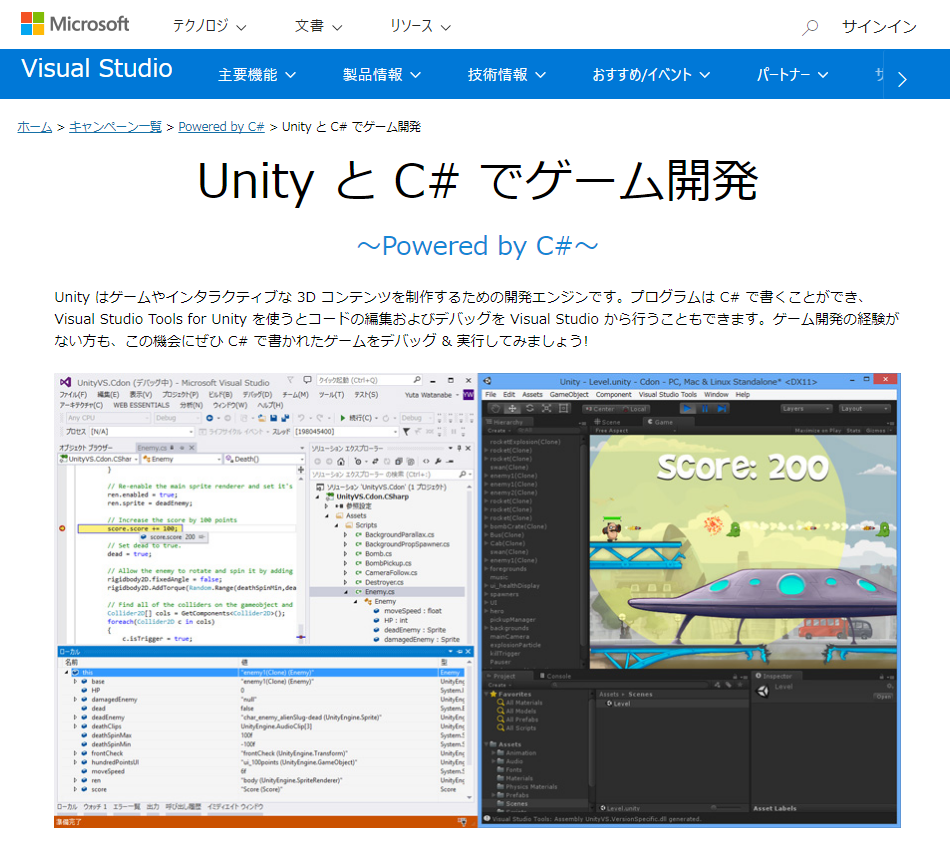
Task: Go to ホーム breadcrumb link
Action: click(35, 127)
